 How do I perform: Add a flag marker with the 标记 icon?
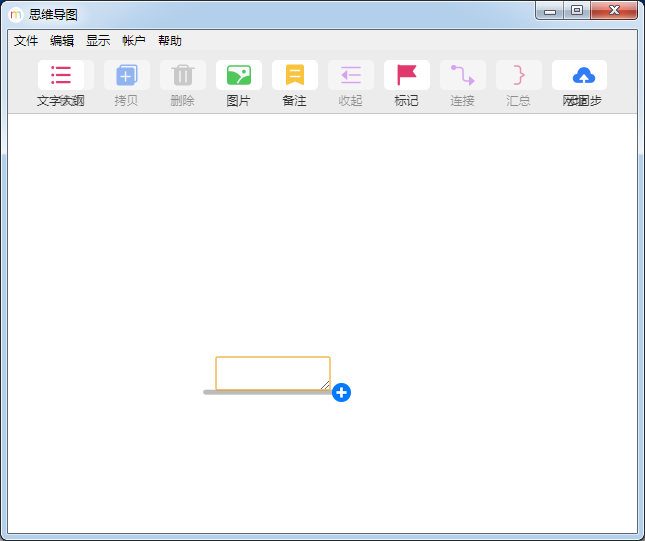pyautogui.click(x=406, y=76)
